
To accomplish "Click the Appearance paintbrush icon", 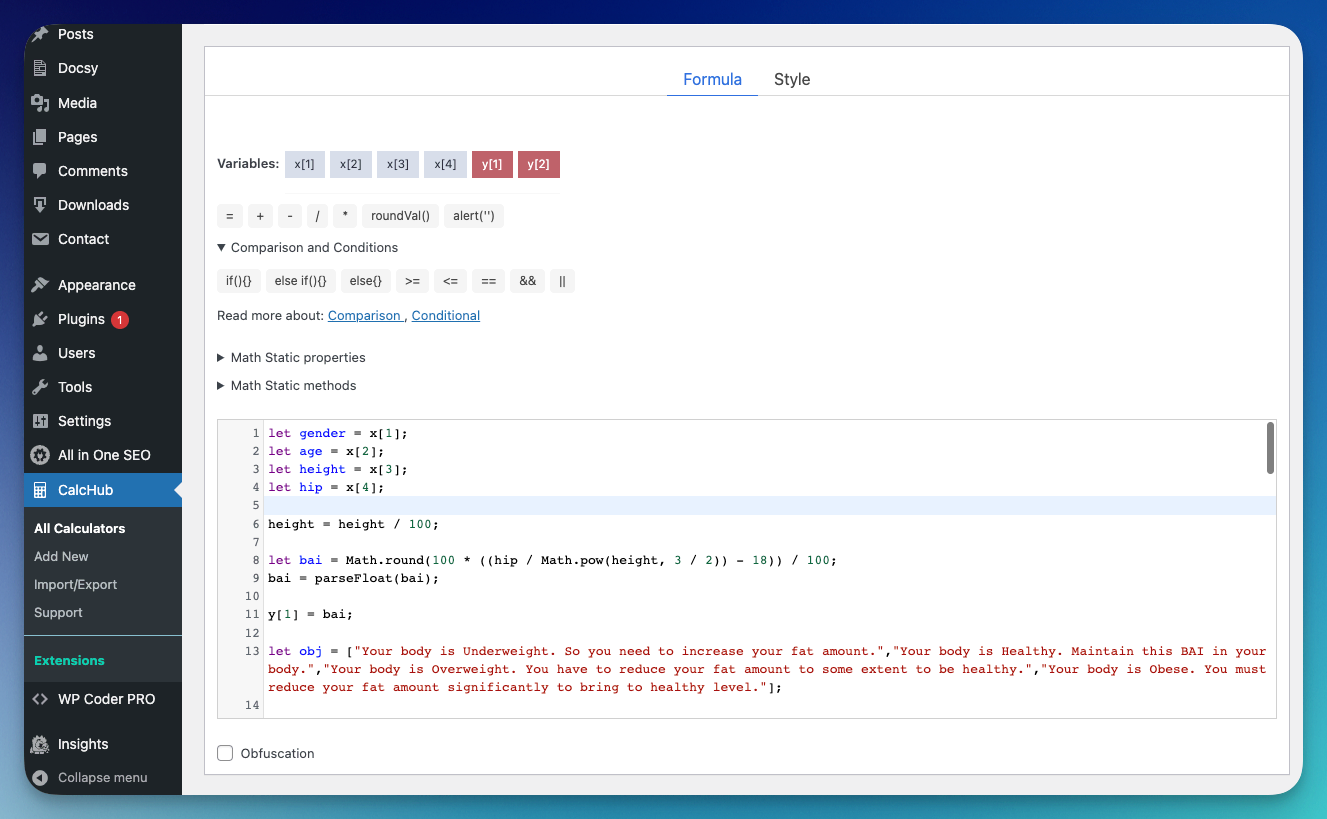I will (x=40, y=285).
